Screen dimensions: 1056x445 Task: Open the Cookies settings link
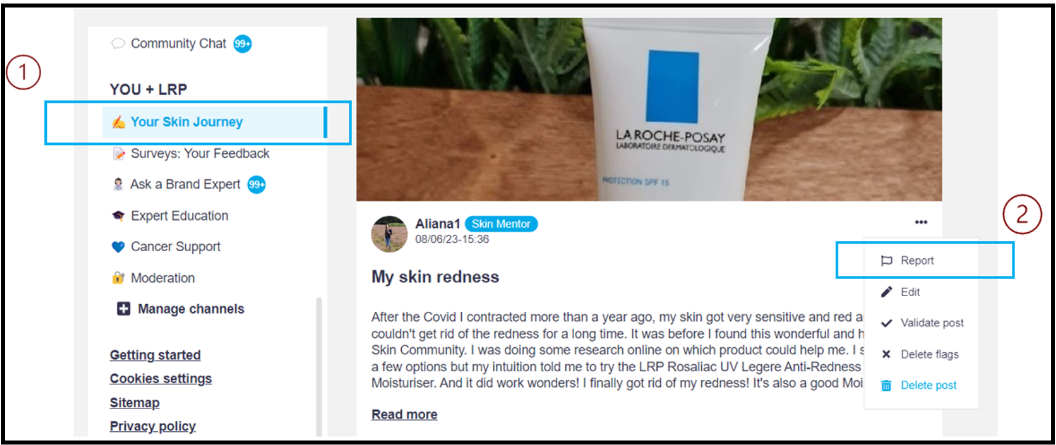161,378
